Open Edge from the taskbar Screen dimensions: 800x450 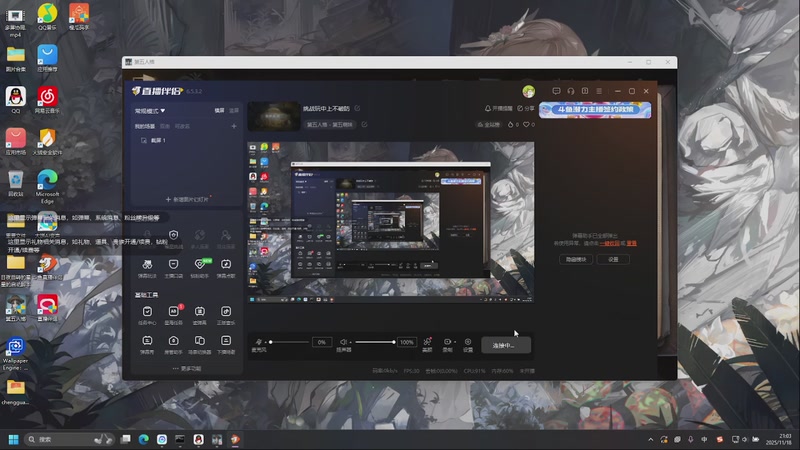(144, 439)
